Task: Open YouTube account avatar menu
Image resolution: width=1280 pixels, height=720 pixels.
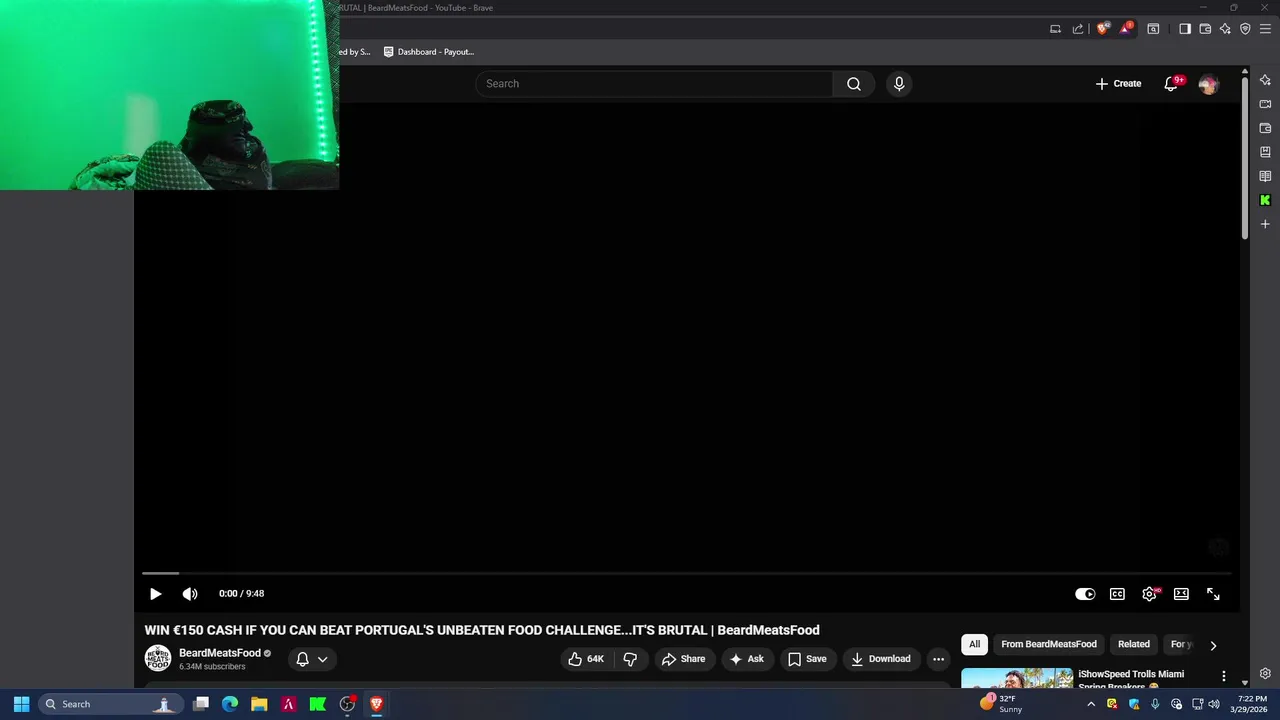Action: [x=1208, y=84]
